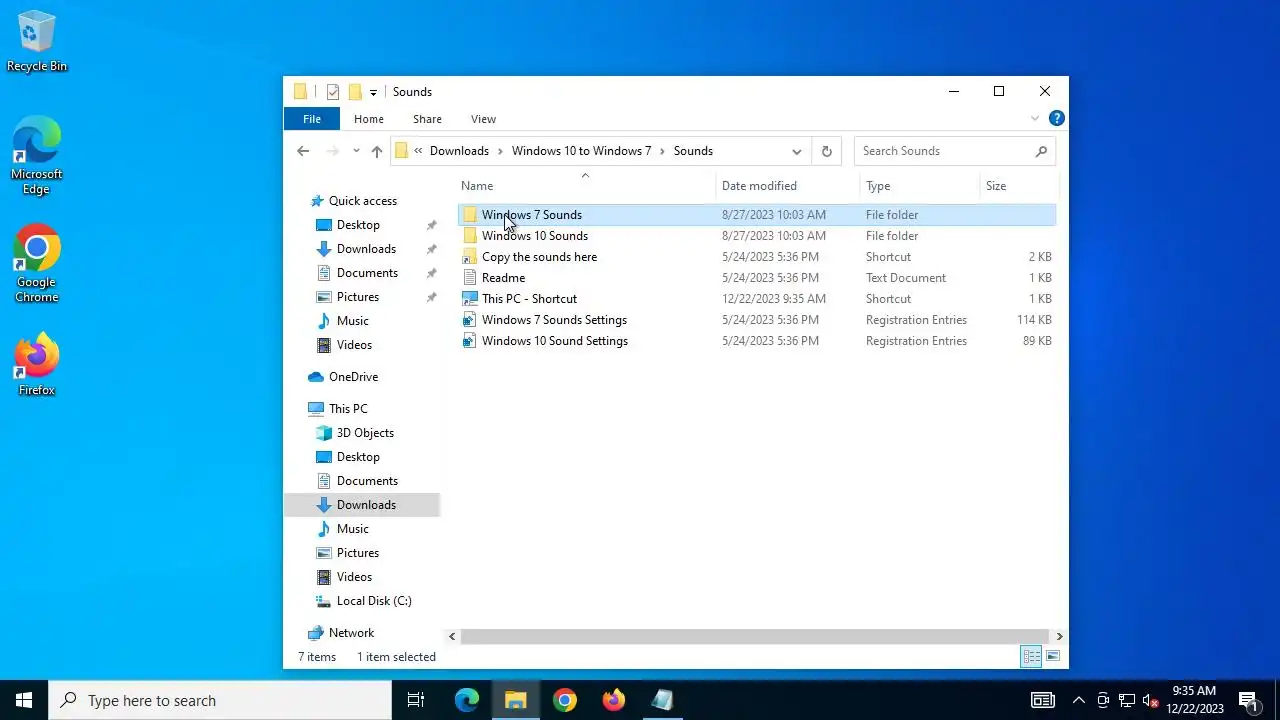This screenshot has height=720, width=1280.
Task: Click horizontal scrollbar right arrow
Action: pos(1059,636)
